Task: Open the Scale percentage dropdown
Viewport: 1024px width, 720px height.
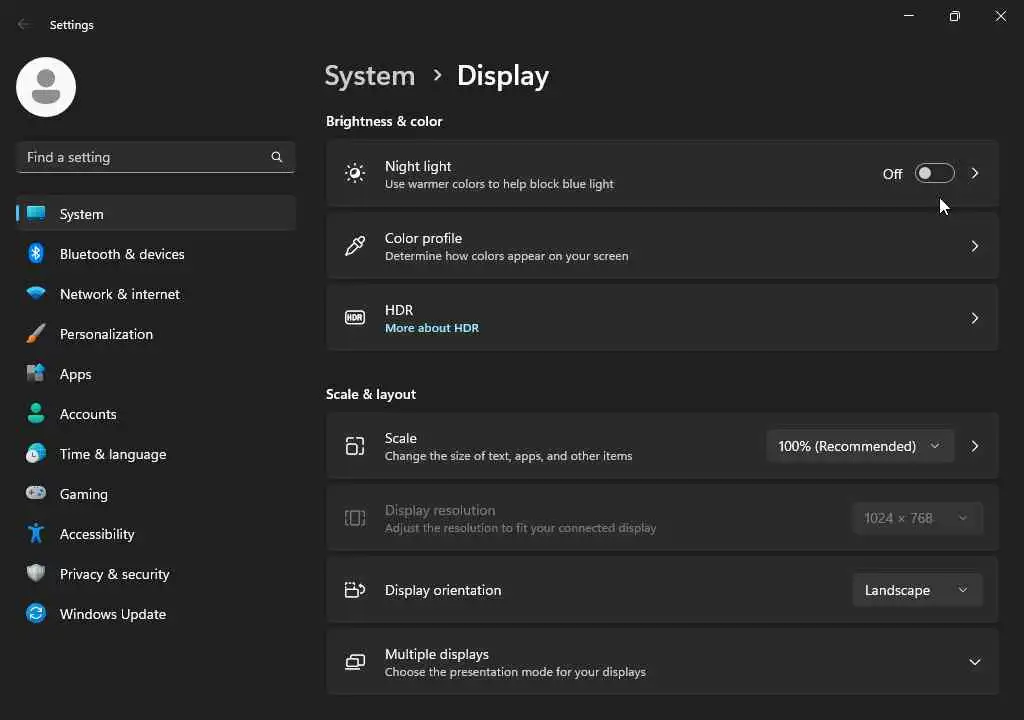Action: click(859, 446)
